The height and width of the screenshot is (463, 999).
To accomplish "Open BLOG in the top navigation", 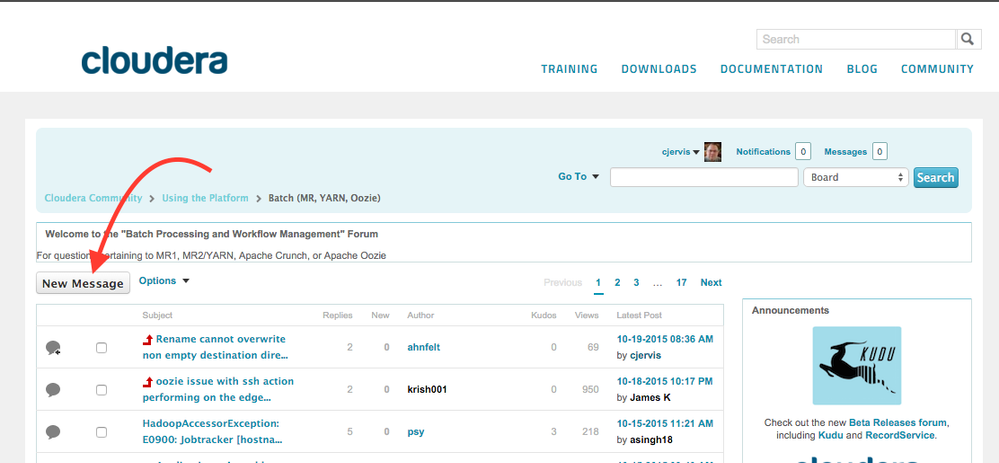I will coord(862,69).
